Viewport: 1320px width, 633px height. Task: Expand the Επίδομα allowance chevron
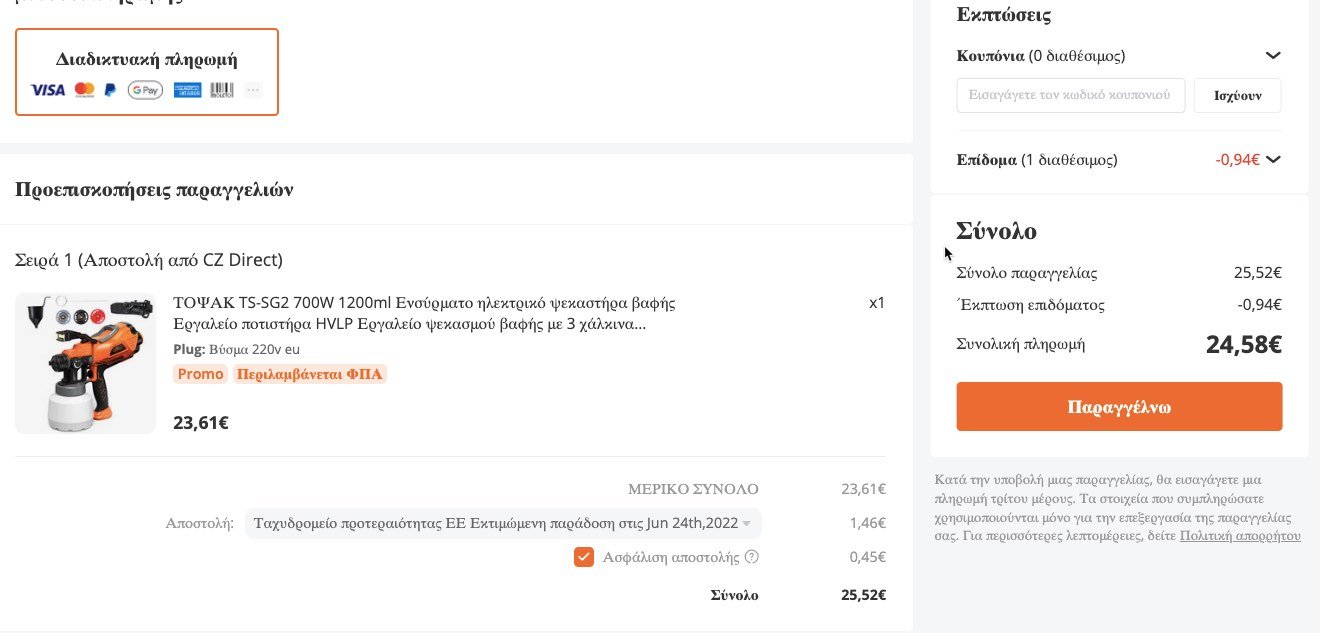1272,159
